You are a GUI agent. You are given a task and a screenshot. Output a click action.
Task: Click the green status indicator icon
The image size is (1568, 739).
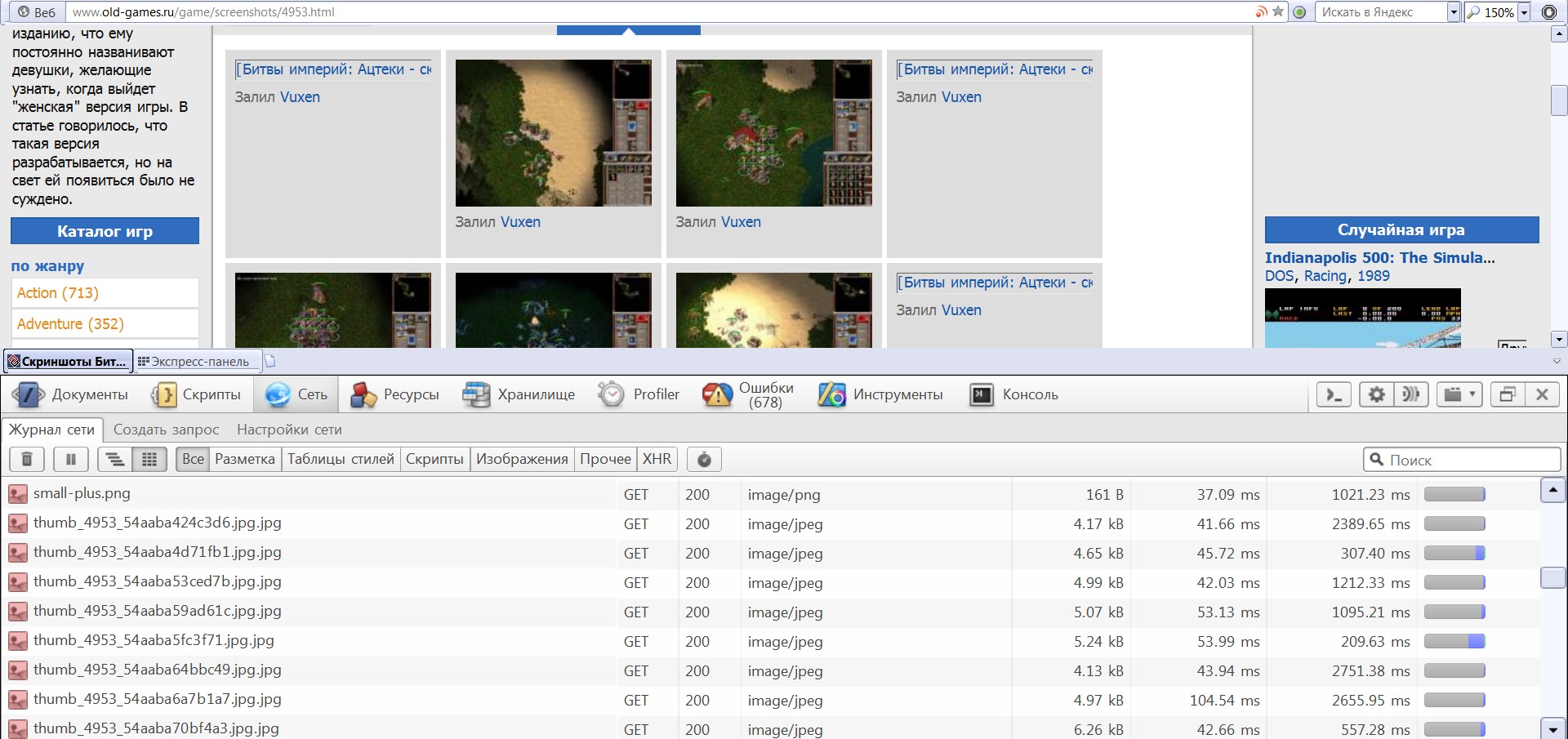point(1299,12)
